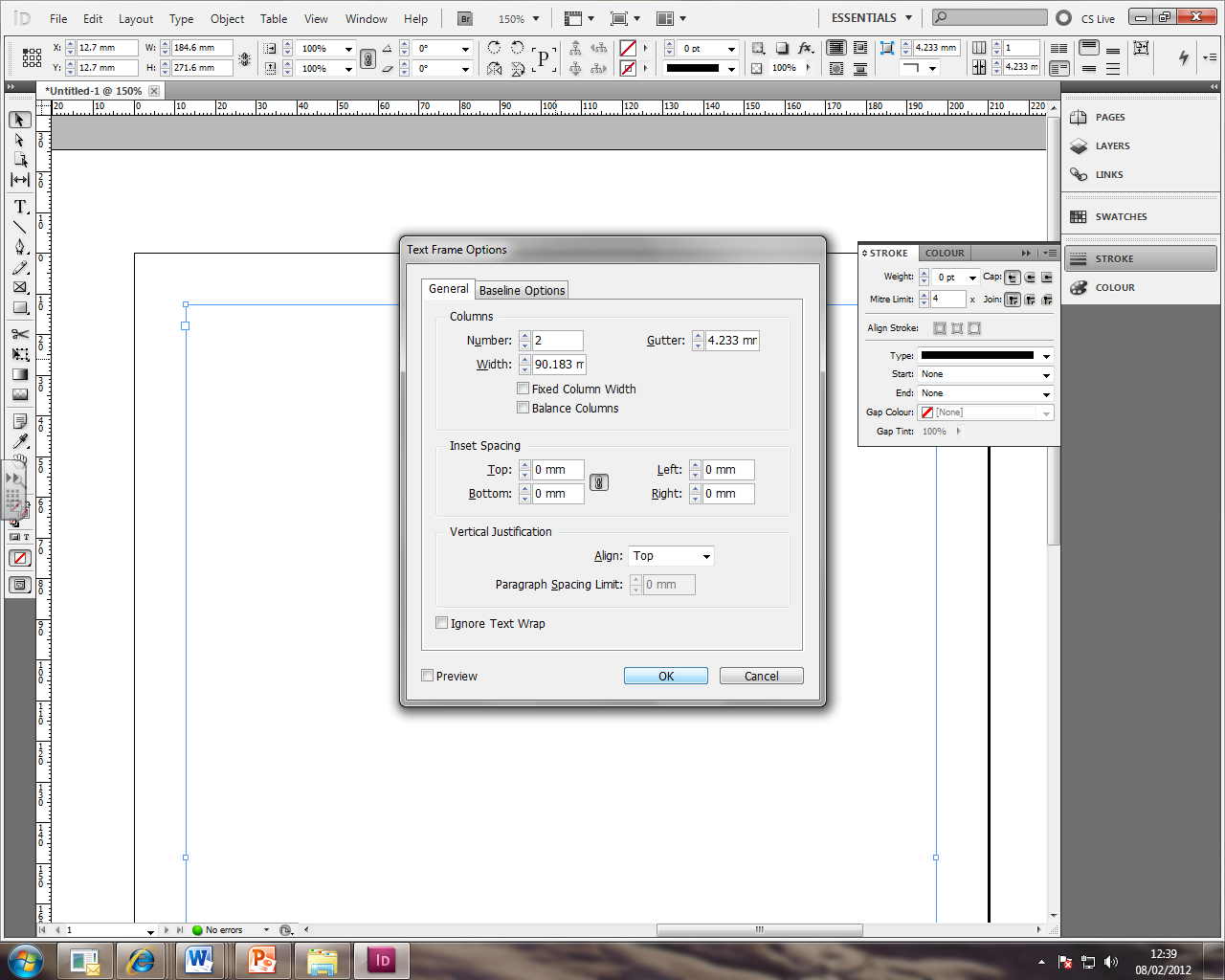This screenshot has height=980, width=1225.
Task: Open the Layout menu
Action: (136, 18)
